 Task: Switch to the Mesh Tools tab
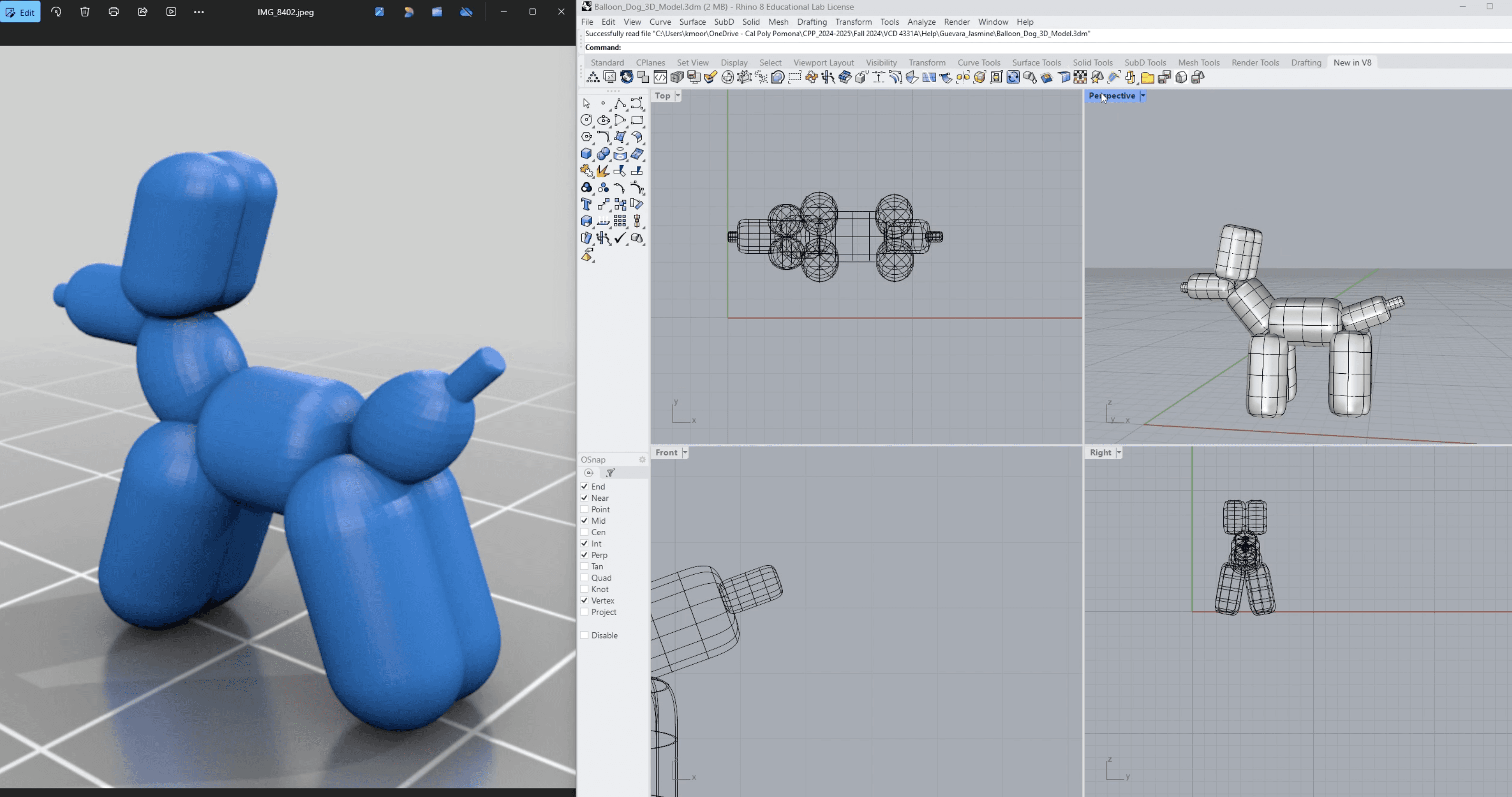pos(1199,62)
